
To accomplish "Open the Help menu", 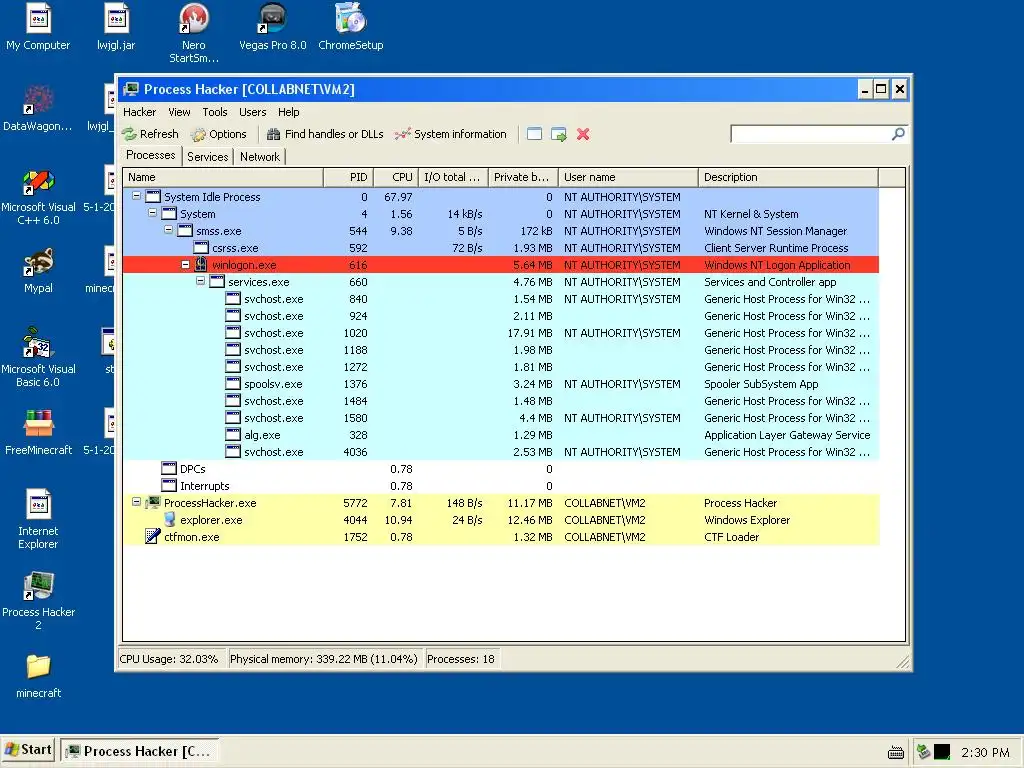I will coord(289,112).
